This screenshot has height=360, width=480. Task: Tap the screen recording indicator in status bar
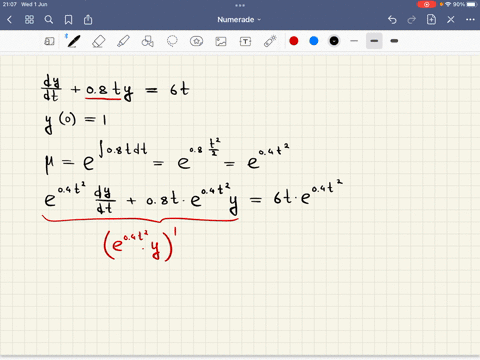click(426, 4)
